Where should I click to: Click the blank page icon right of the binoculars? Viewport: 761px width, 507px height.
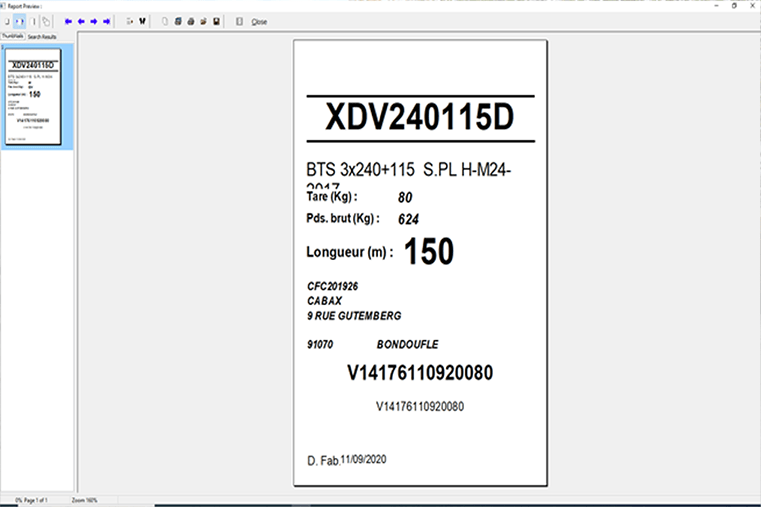coord(165,21)
